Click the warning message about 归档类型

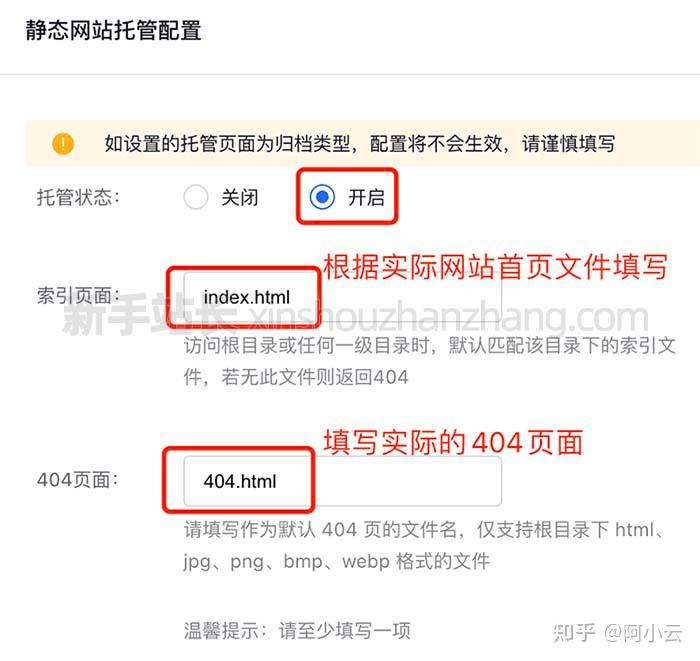pos(359,144)
